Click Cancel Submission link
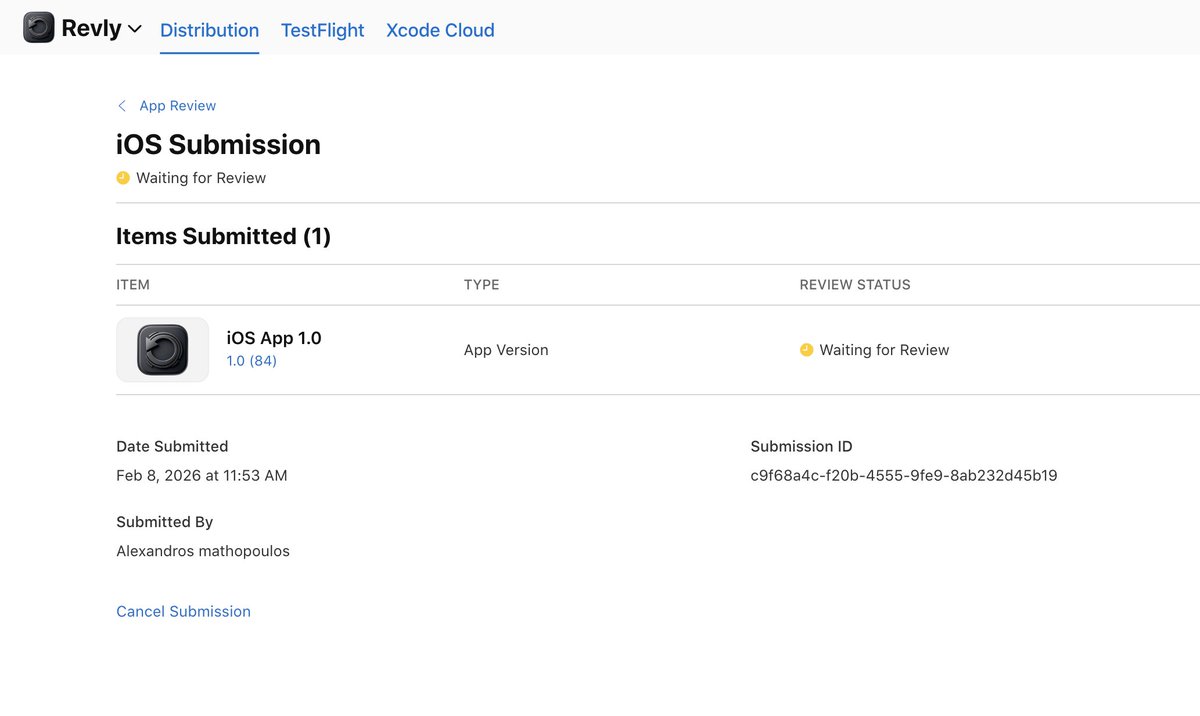Screen dimensions: 1200x716 coord(183,611)
